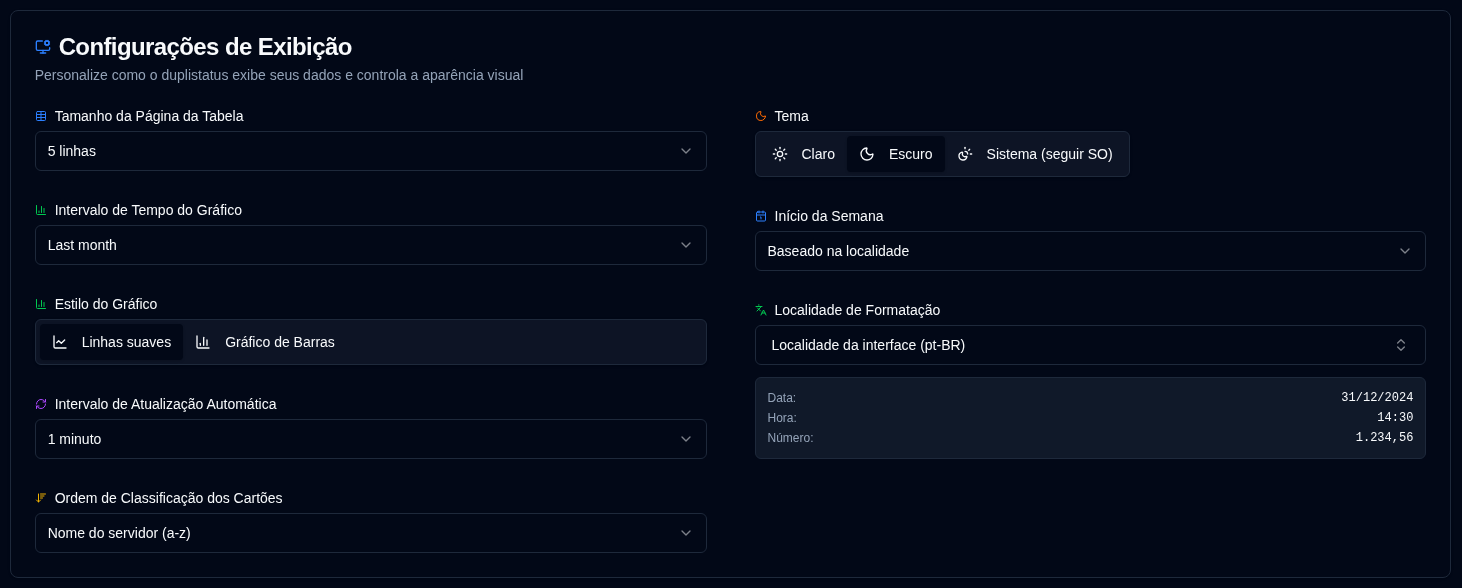This screenshot has width=1462, height=588.
Task: Click the Data: preview label
Action: click(782, 398)
